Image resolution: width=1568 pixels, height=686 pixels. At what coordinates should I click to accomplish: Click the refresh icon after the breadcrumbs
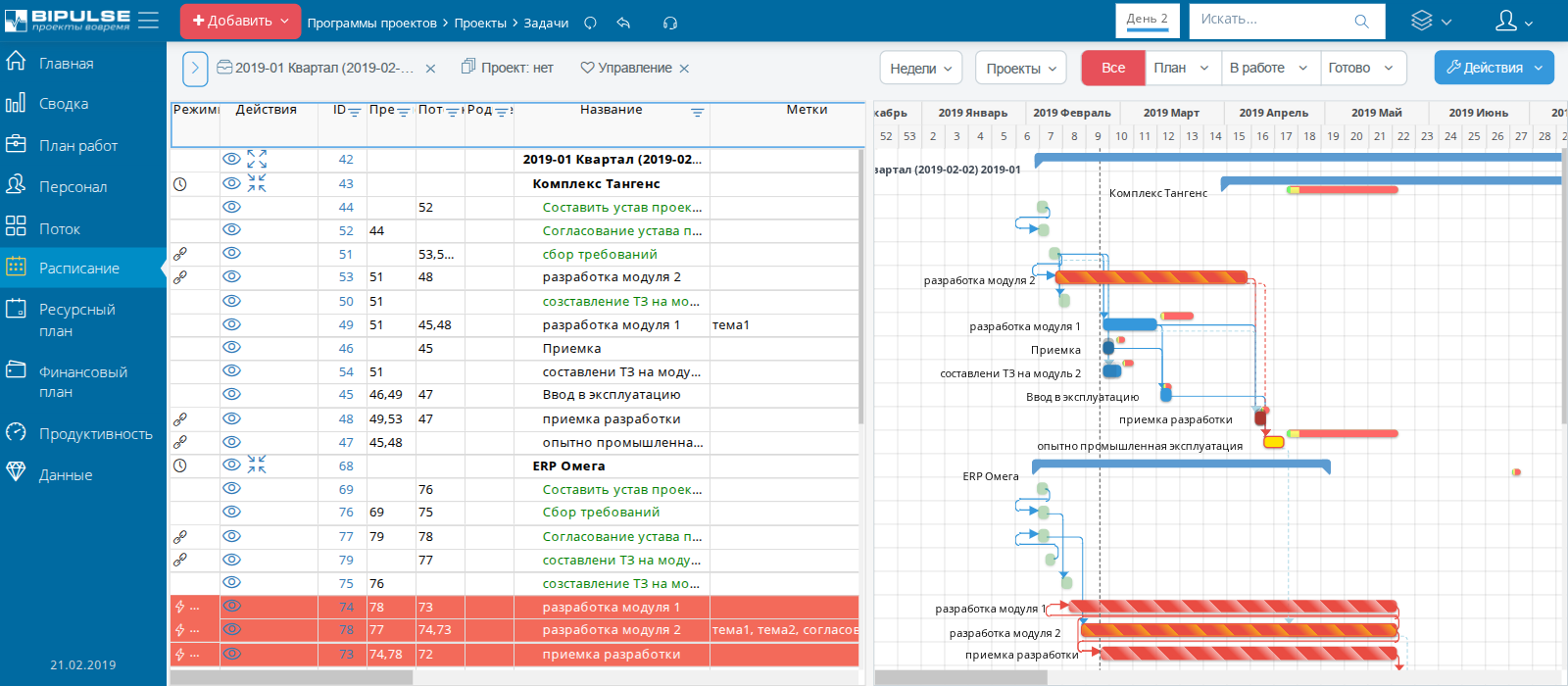point(590,23)
